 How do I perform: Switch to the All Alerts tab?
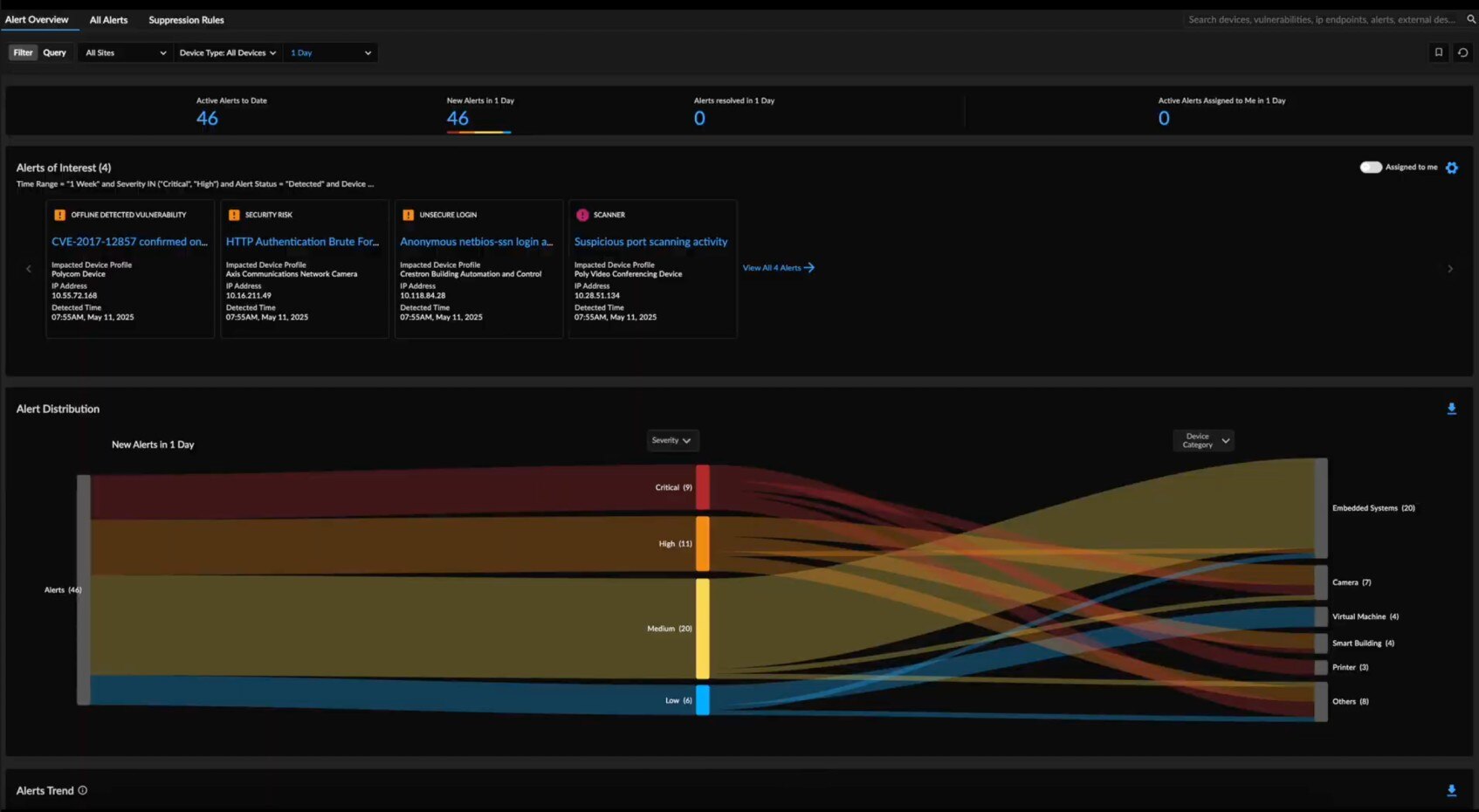pos(107,19)
